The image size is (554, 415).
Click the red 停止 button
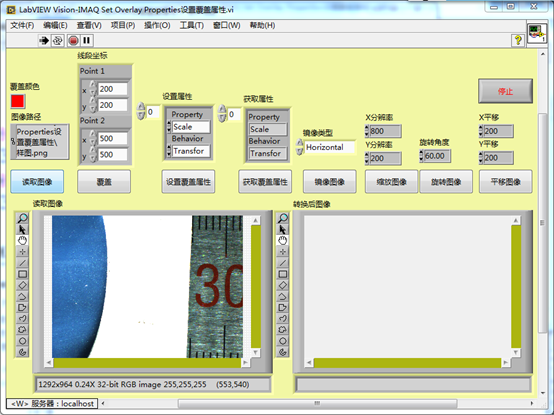[x=505, y=91]
